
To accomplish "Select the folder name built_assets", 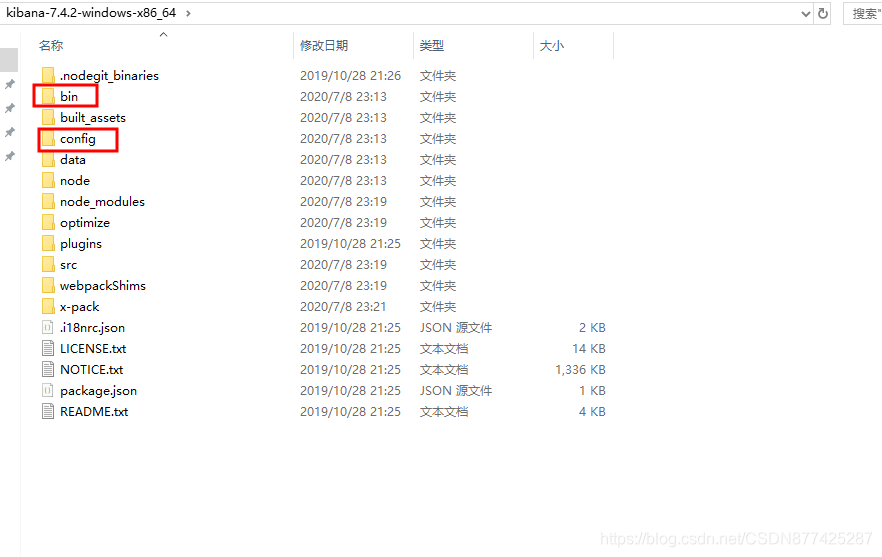I will [x=93, y=118].
